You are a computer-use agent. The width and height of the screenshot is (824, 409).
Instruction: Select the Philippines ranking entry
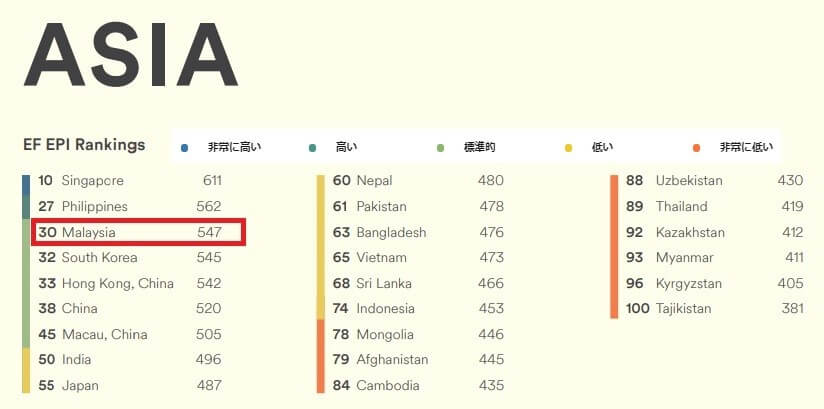pyautogui.click(x=130, y=207)
